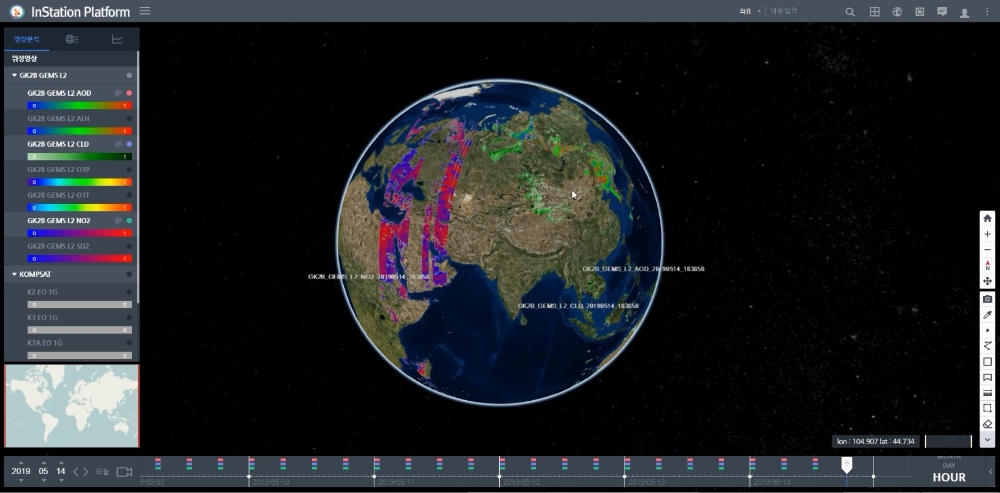Viewport: 1000px width, 493px height.
Task: Select the eyedropper tool
Action: point(987,314)
